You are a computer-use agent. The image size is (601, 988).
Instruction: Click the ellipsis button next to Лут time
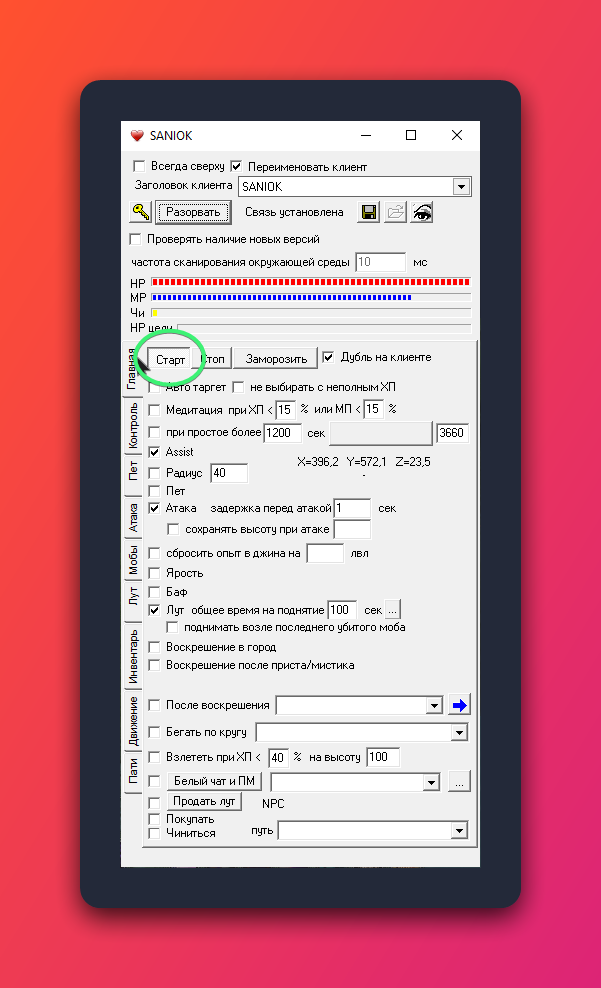[x=393, y=609]
